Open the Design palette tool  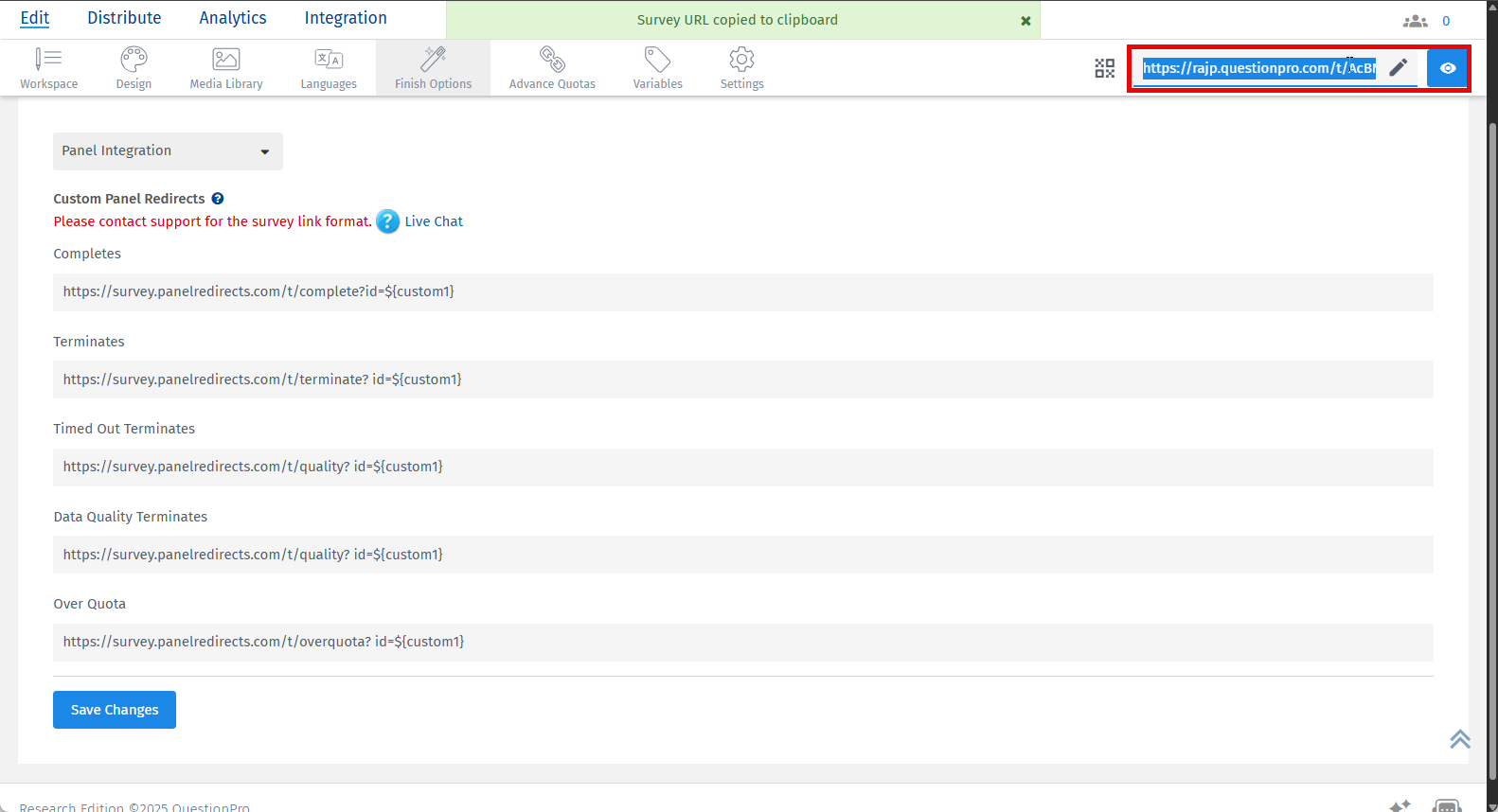click(134, 68)
